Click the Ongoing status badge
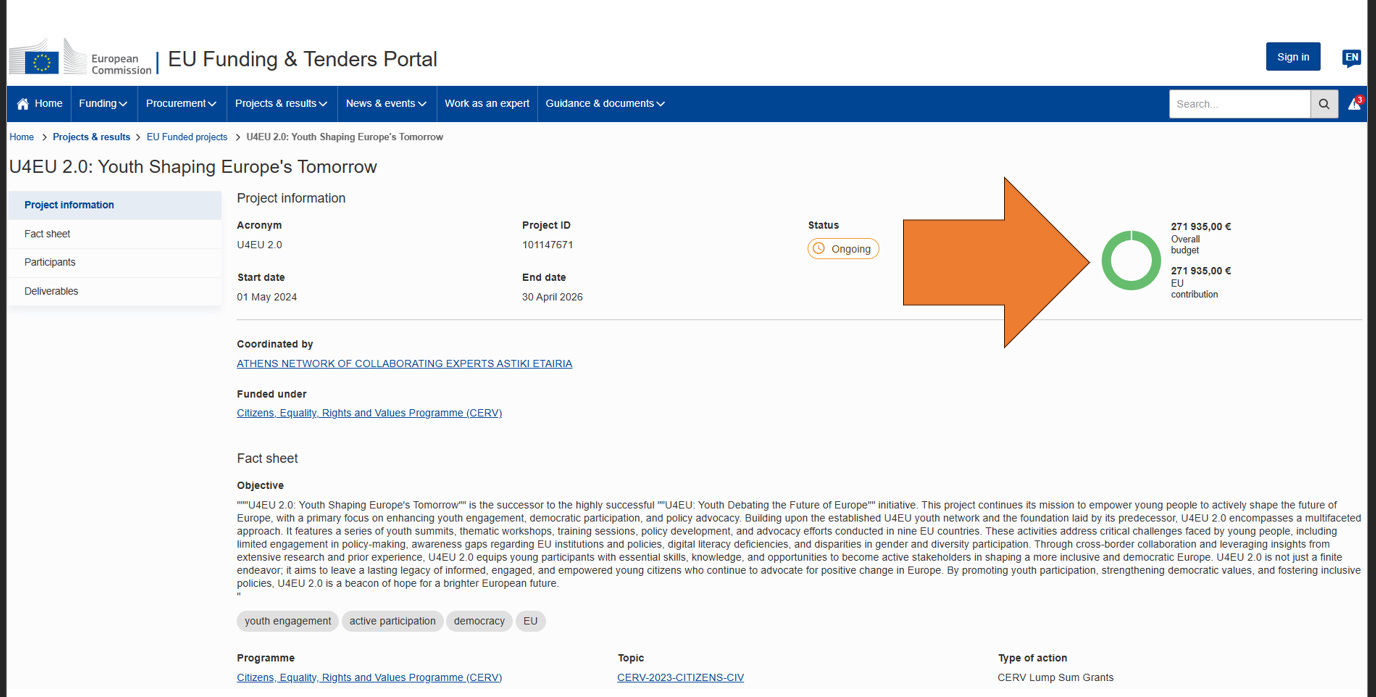The image size is (1376, 697). [x=843, y=249]
